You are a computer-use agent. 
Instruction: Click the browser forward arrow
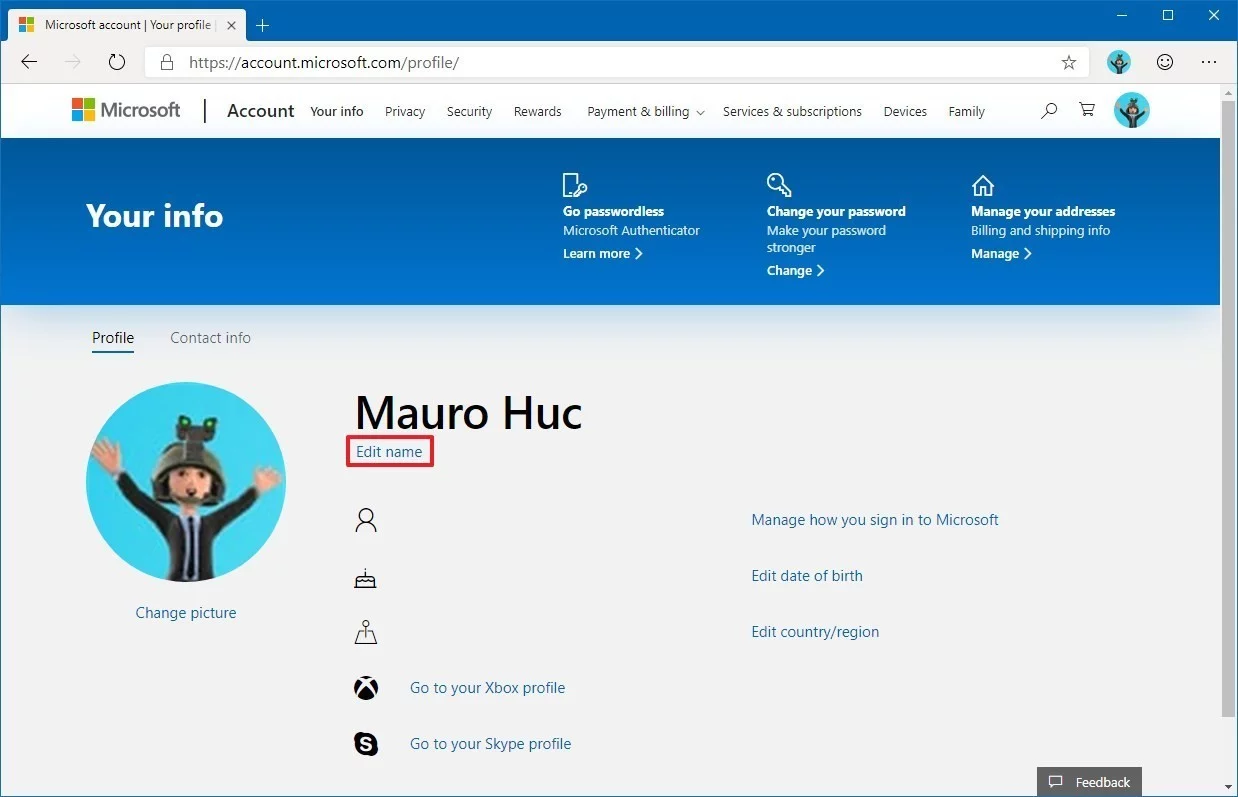73,62
